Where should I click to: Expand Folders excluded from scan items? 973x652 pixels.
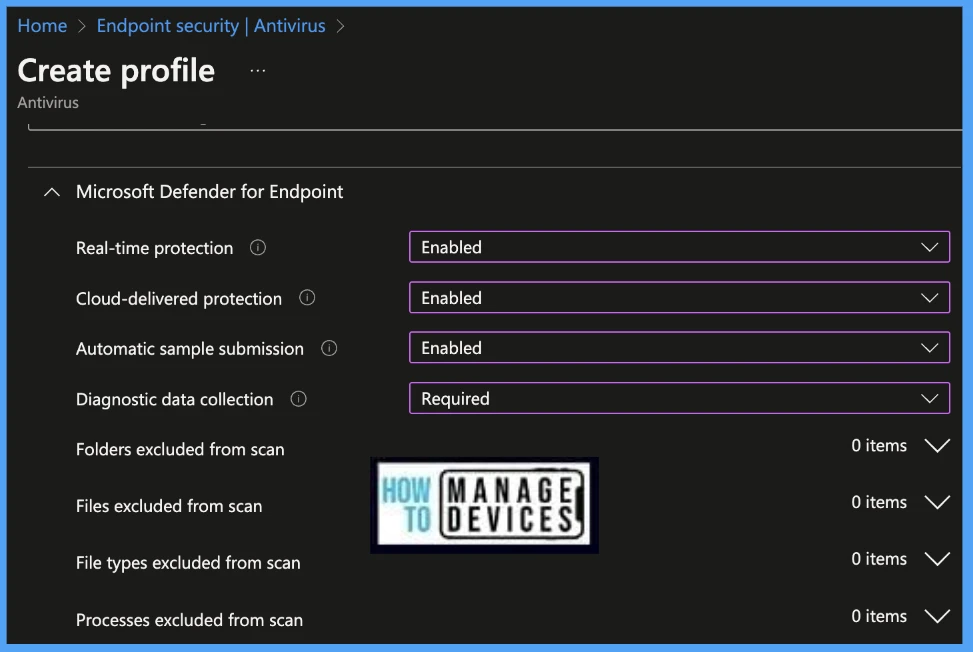[937, 445]
